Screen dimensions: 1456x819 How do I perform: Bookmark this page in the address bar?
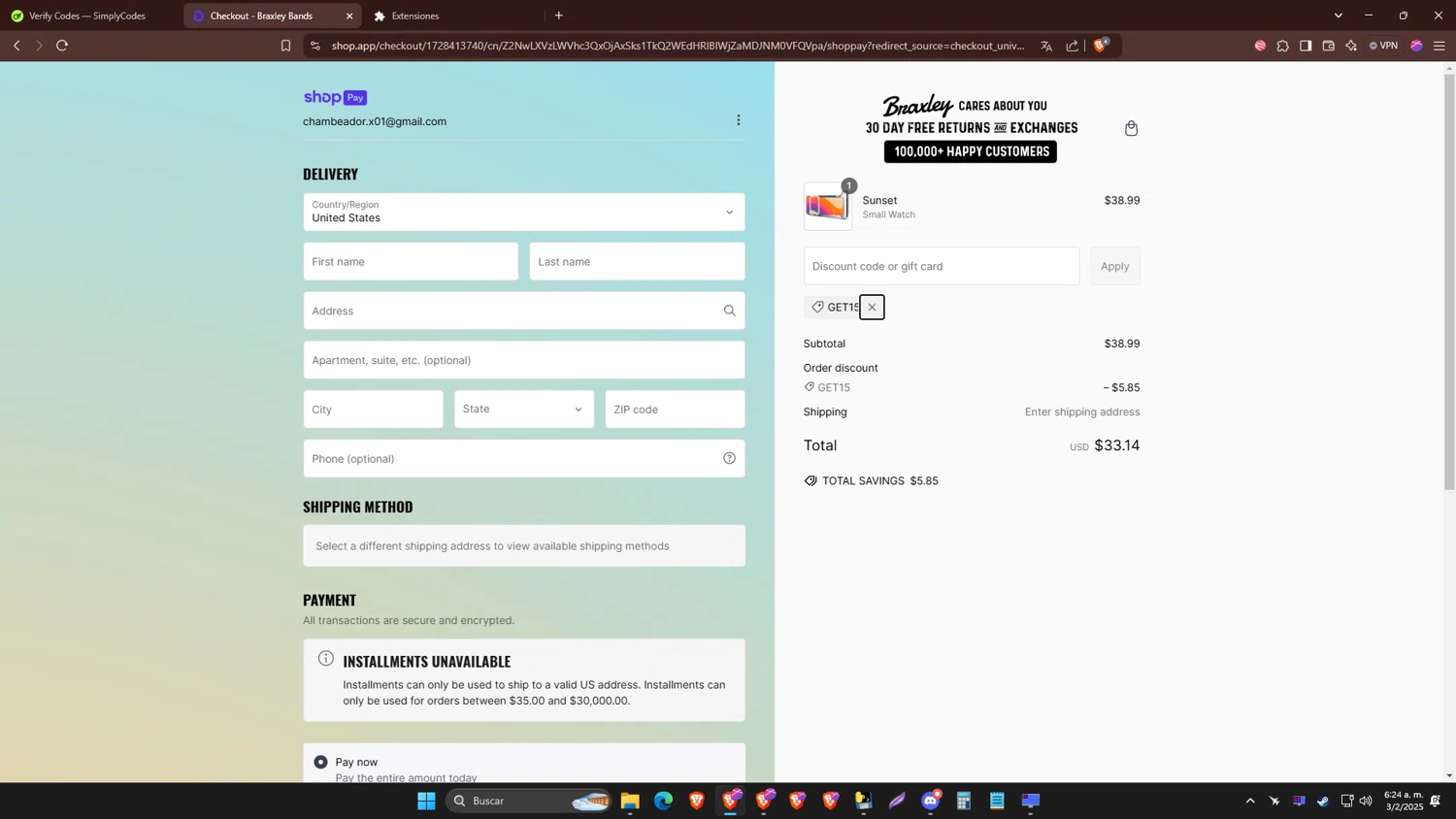pyautogui.click(x=285, y=46)
